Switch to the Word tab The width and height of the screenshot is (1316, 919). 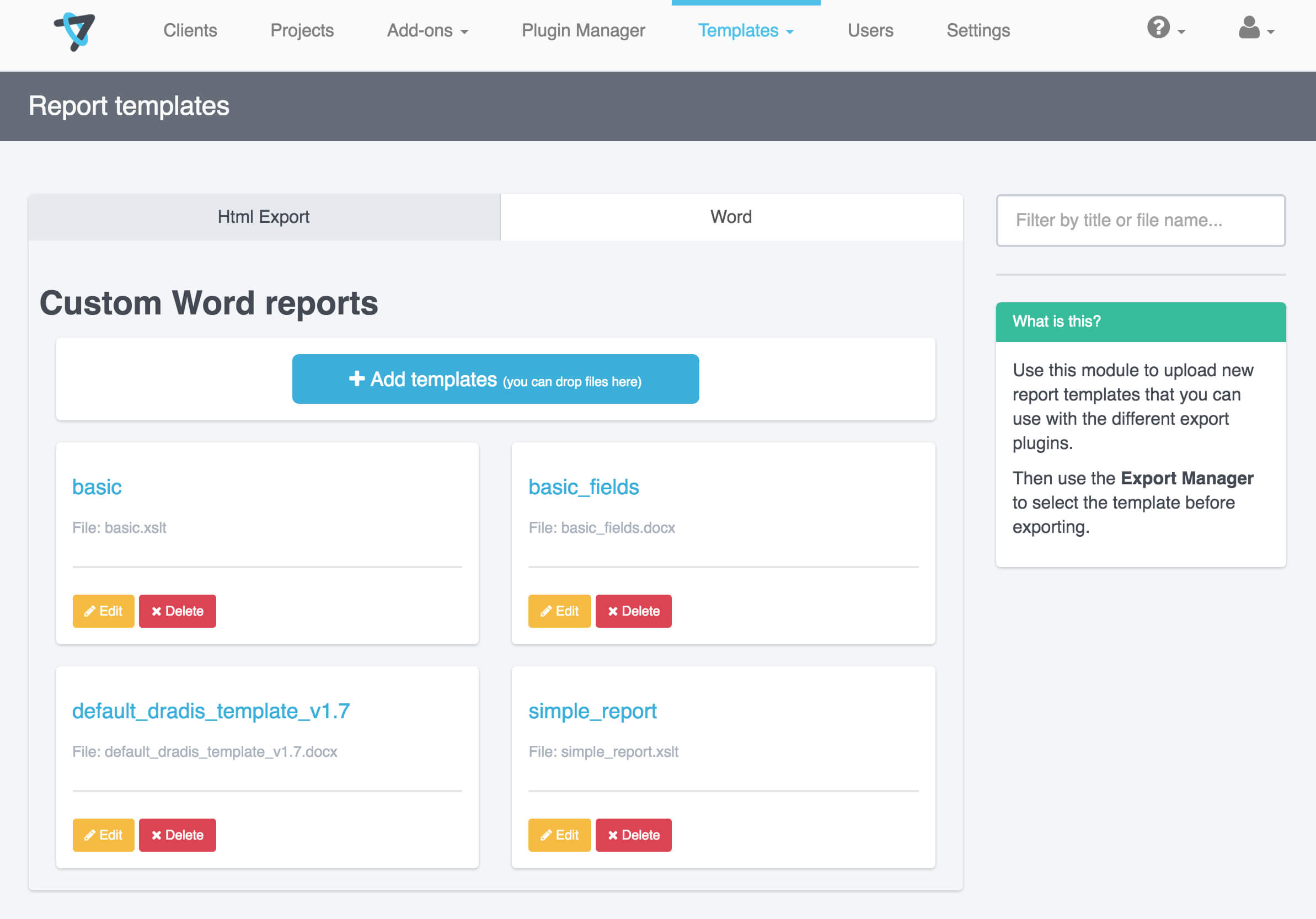click(730, 217)
